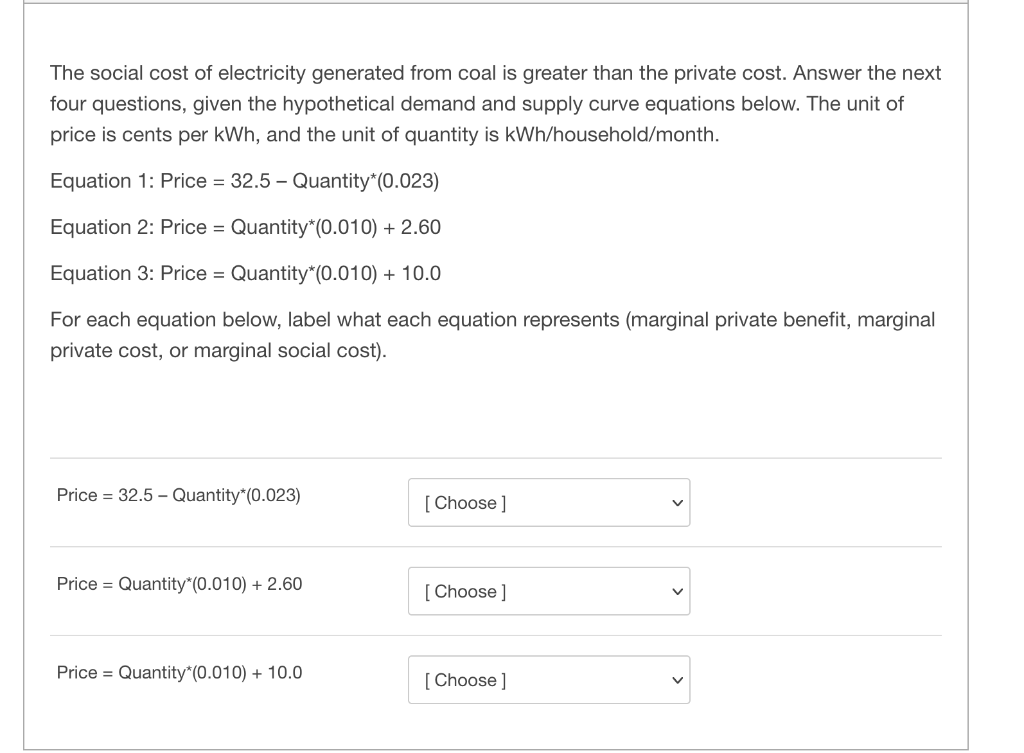Click the row label 'Price = Quantity*(0.010) + 2.60'
The width and height of the screenshot is (1024, 753).
(x=179, y=584)
